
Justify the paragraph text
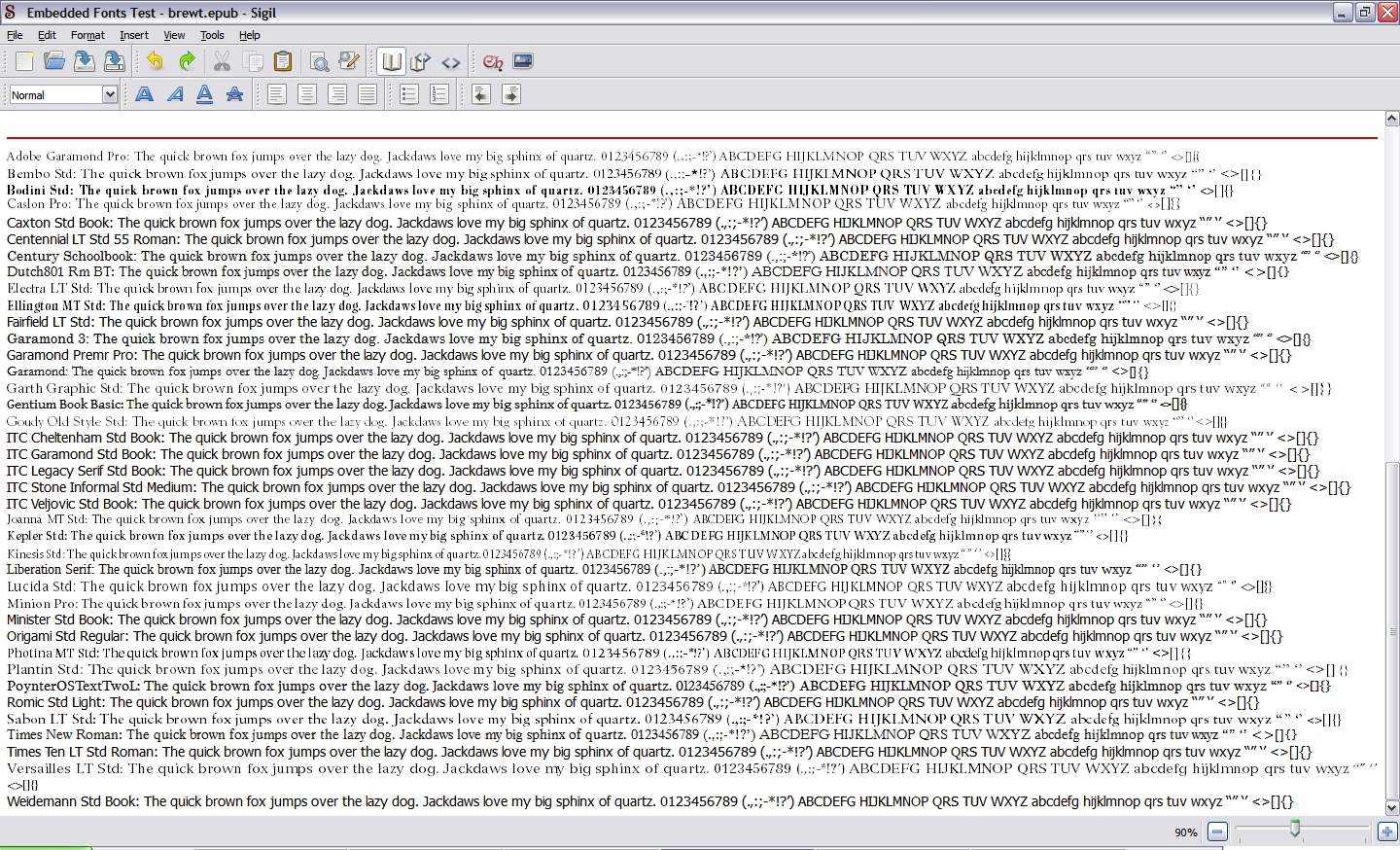367,94
